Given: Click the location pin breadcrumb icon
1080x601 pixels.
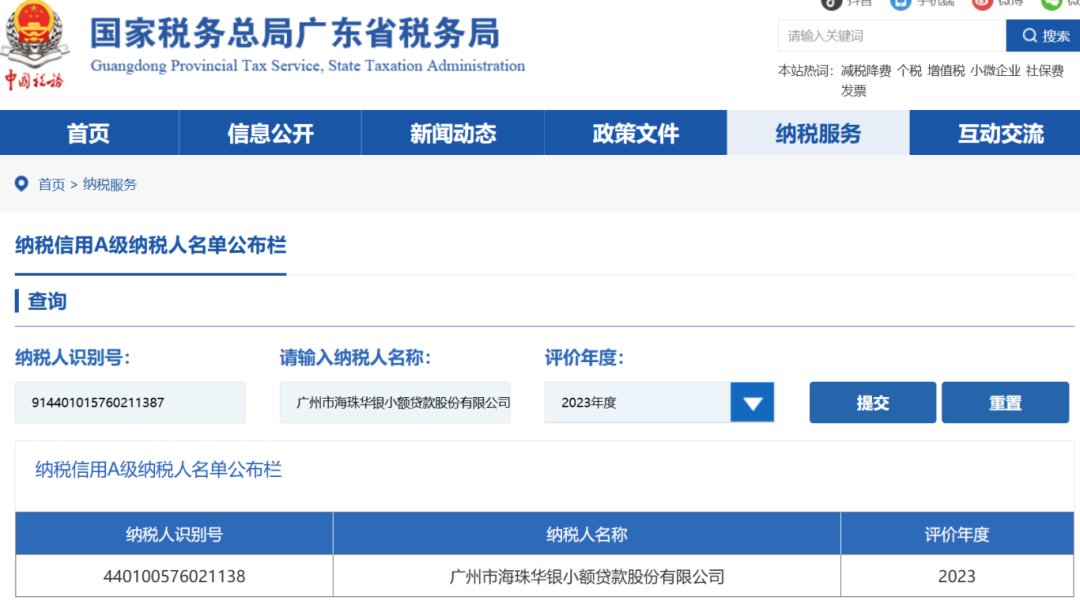Looking at the screenshot, I should pyautogui.click(x=22, y=184).
